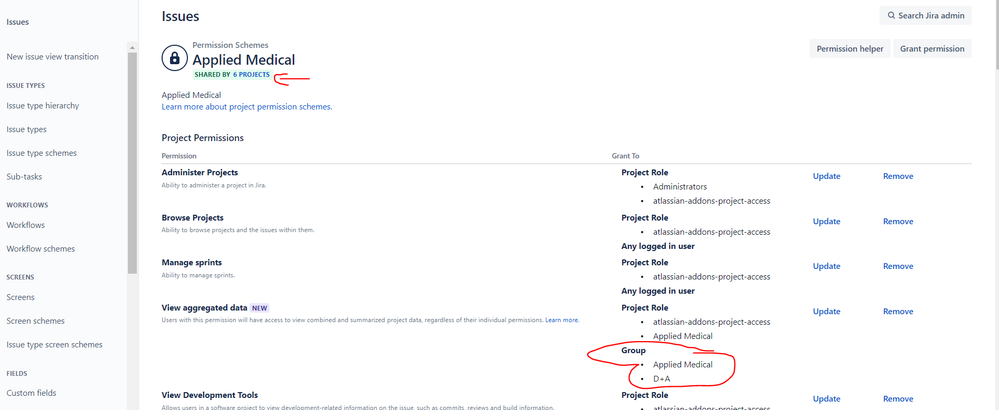This screenshot has width=999, height=410.
Task: Open Custom fields in the sidebar
Action: click(31, 393)
